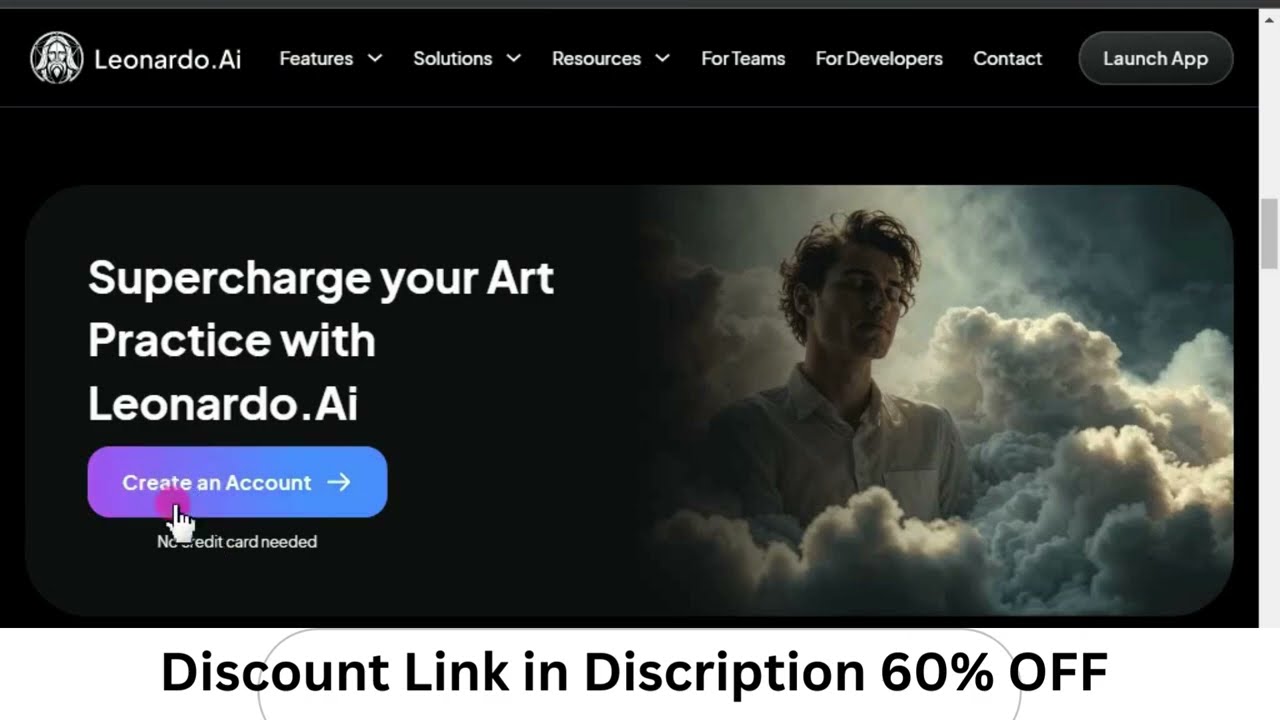1280x720 pixels.
Task: Open the Features menu
Action: pos(331,58)
